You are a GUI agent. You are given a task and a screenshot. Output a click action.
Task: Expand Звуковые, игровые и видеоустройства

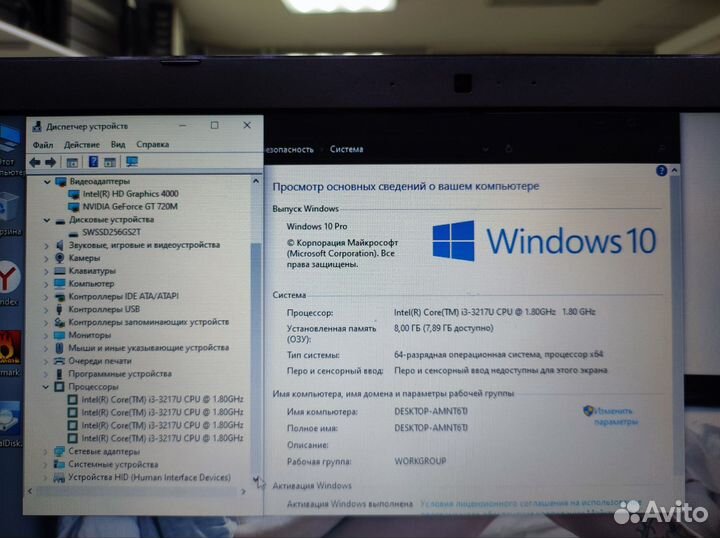[46, 246]
